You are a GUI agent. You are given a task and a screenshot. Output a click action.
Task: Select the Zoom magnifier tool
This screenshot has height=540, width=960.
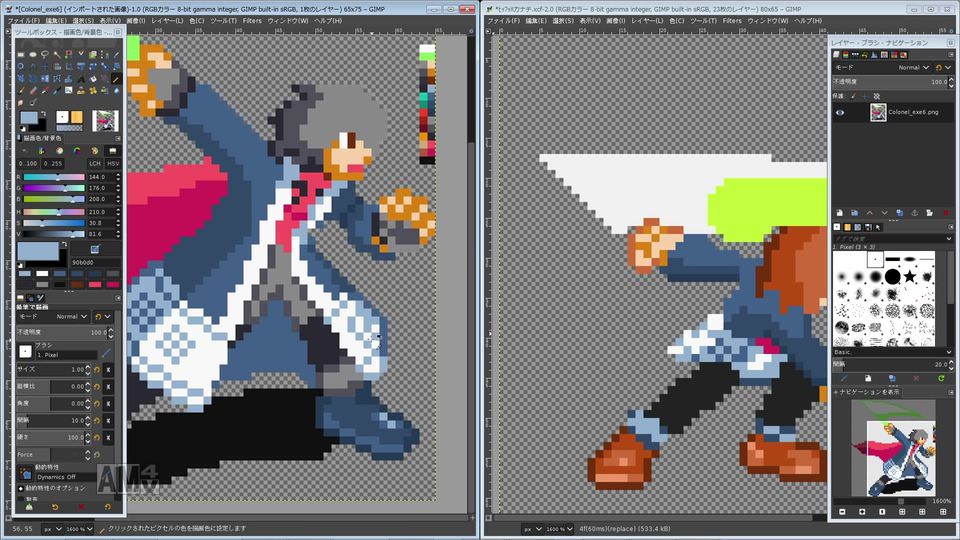[21, 66]
